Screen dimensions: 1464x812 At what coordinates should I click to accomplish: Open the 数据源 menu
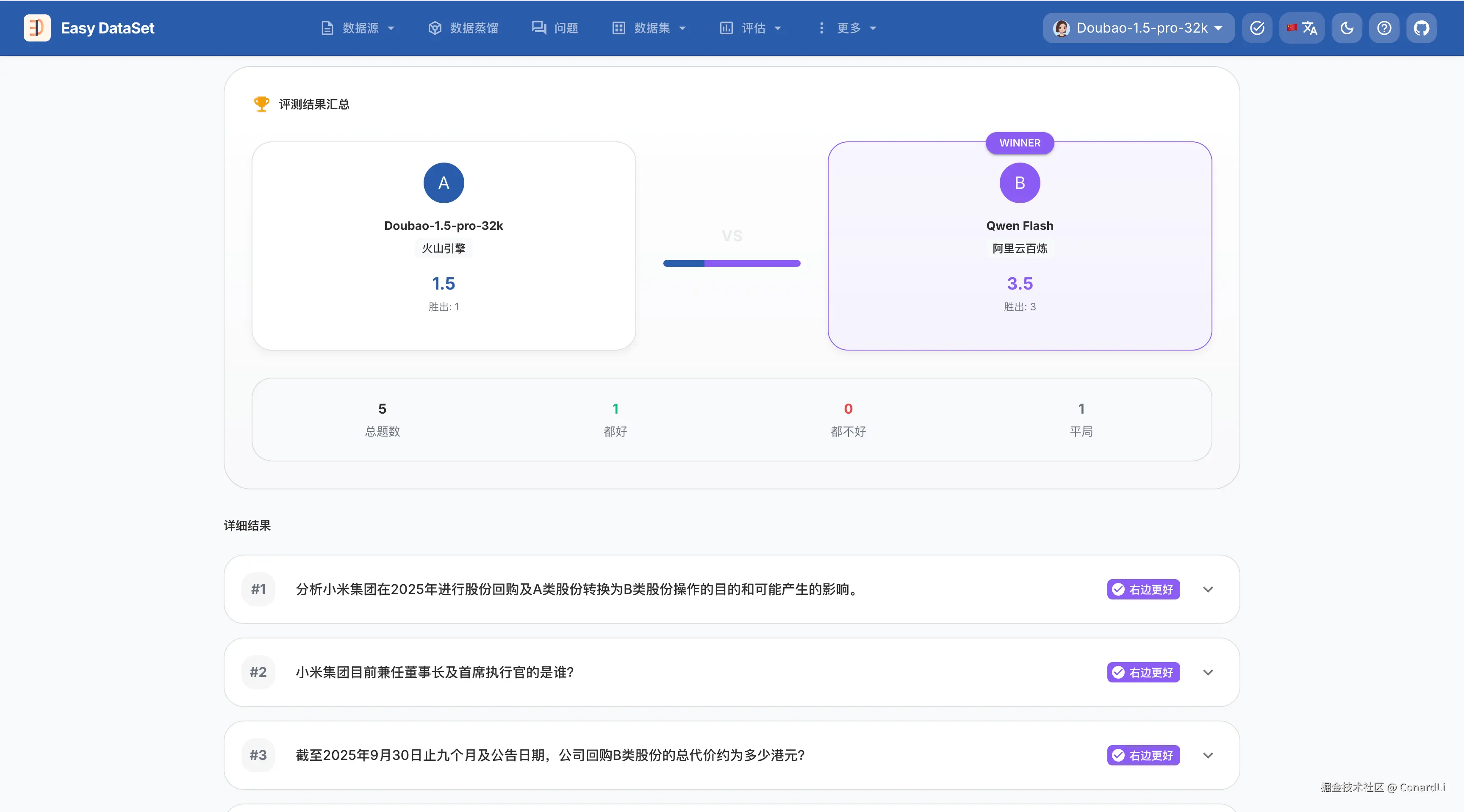[x=358, y=28]
